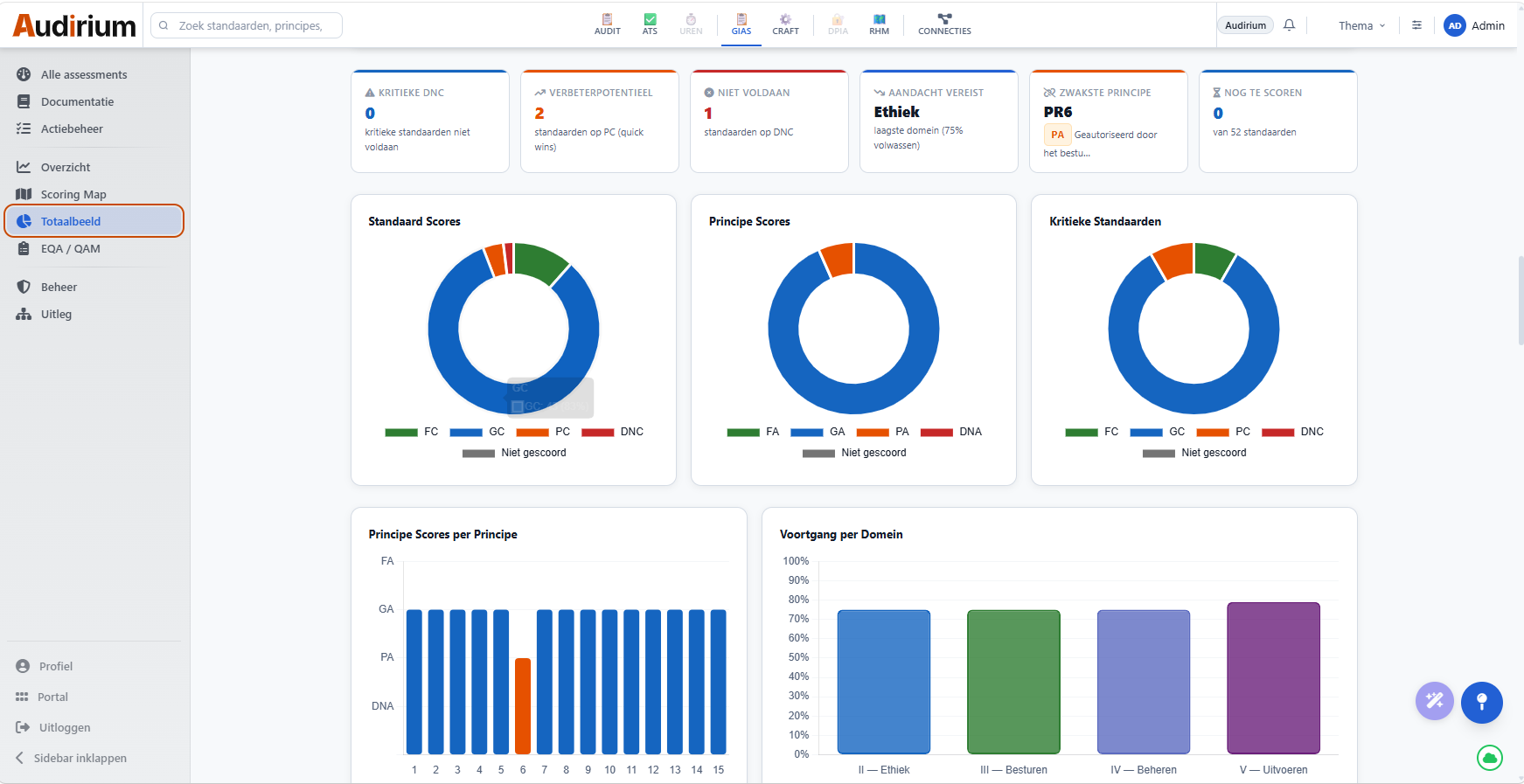Click the orange bar for principe 6
The width and height of the screenshot is (1524, 784).
[523, 706]
